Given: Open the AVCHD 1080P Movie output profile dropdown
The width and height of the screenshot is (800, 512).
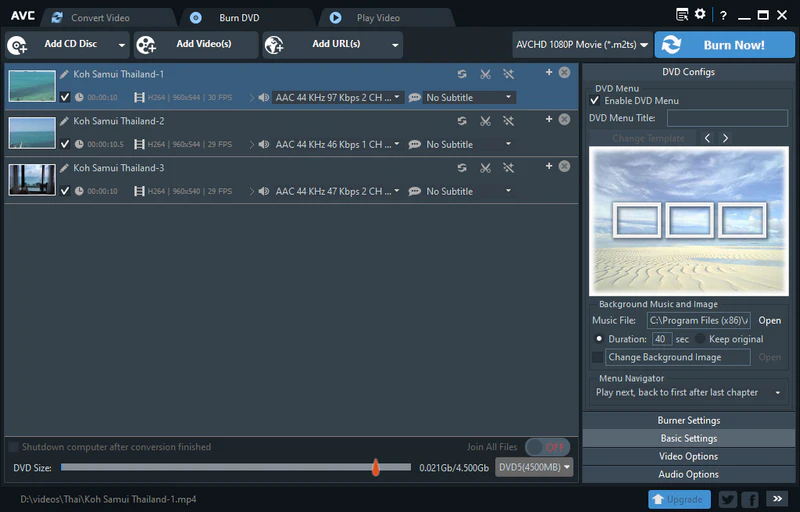Looking at the screenshot, I should click(581, 45).
